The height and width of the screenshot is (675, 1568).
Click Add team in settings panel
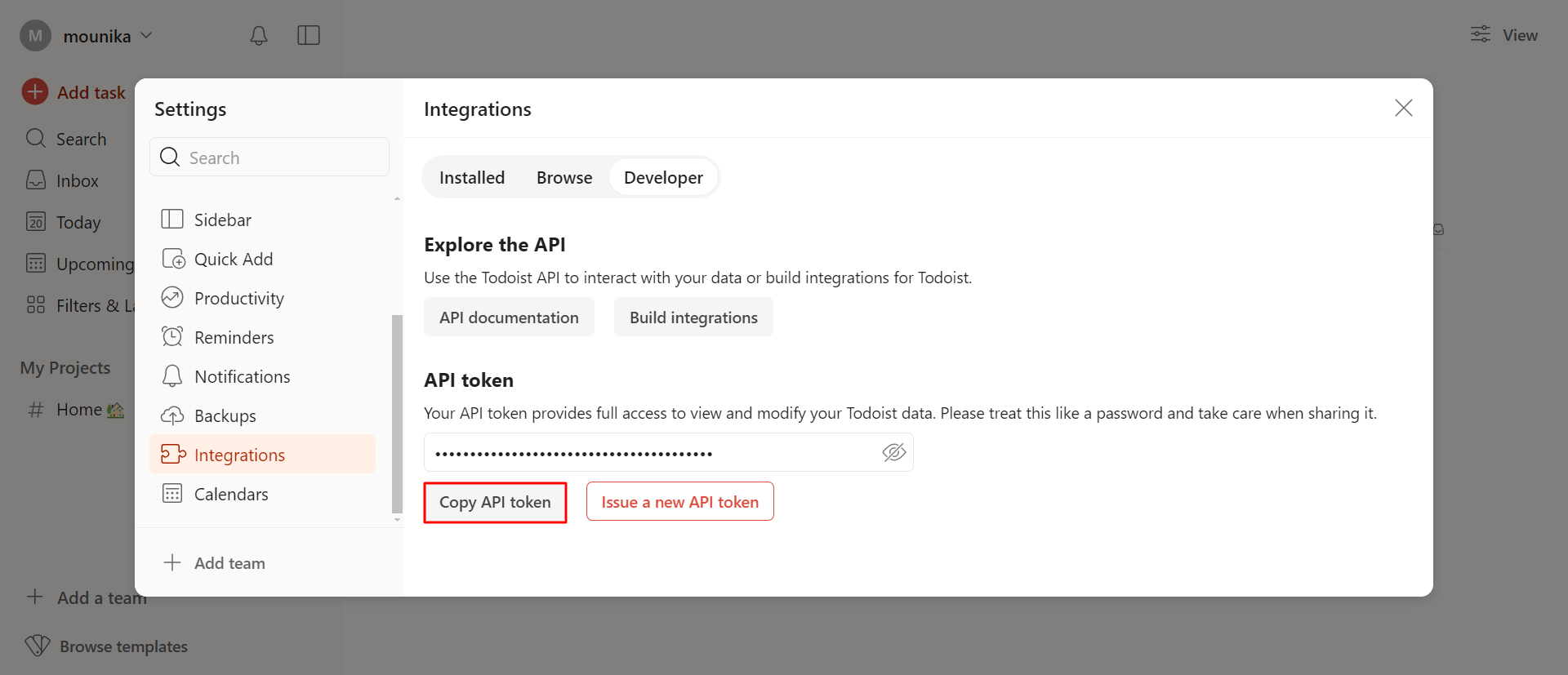[x=229, y=563]
